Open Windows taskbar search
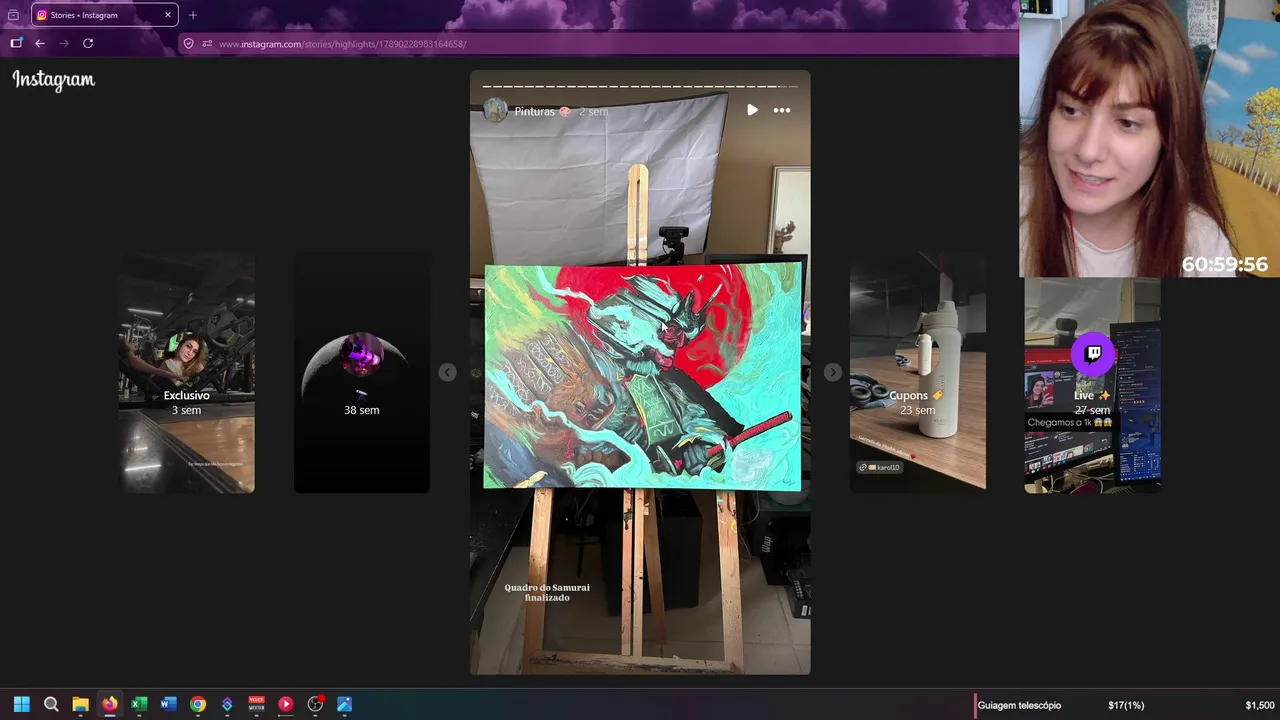Viewport: 1280px width, 720px height. [51, 704]
